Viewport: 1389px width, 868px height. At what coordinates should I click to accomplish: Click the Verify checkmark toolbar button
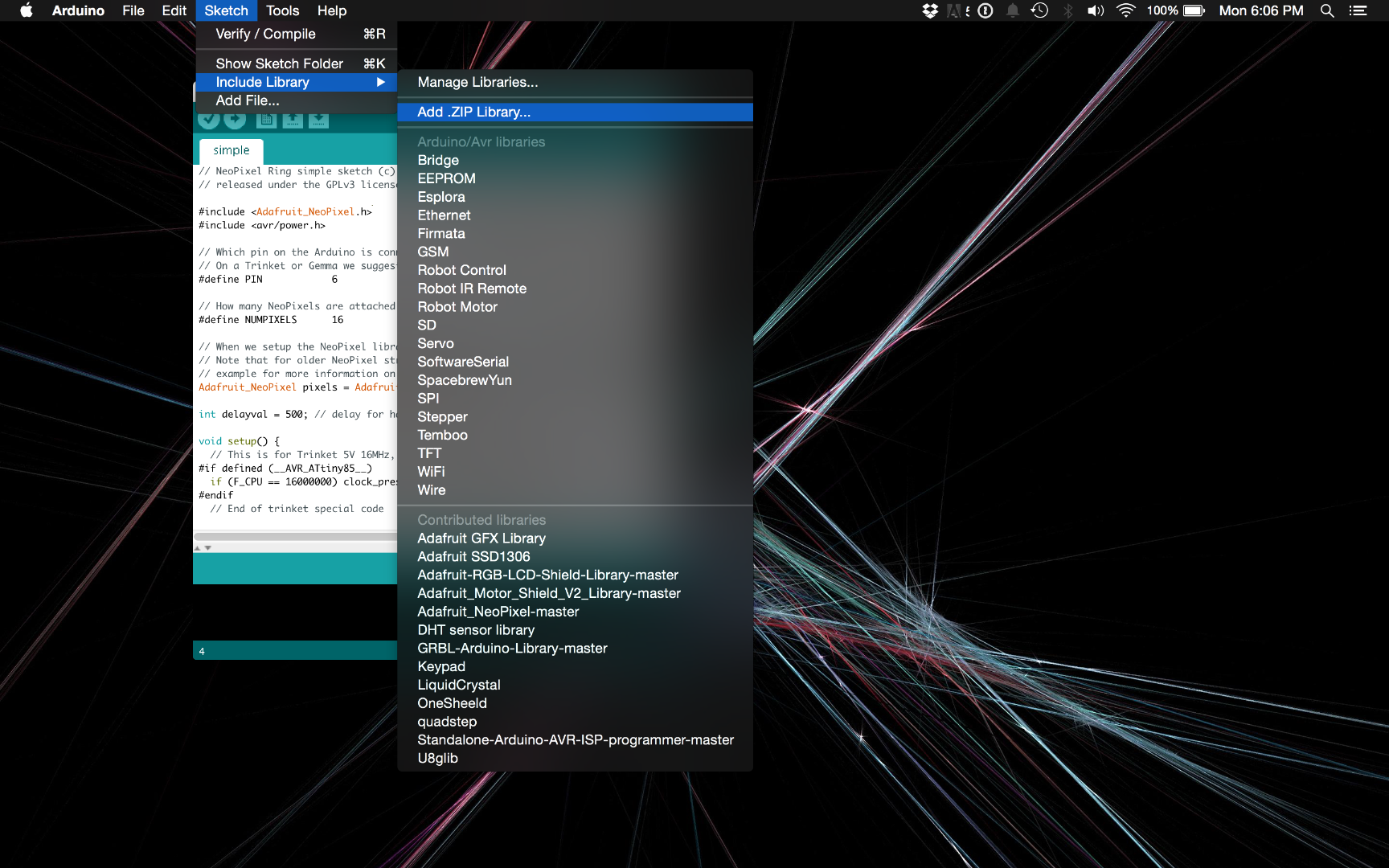[209, 121]
